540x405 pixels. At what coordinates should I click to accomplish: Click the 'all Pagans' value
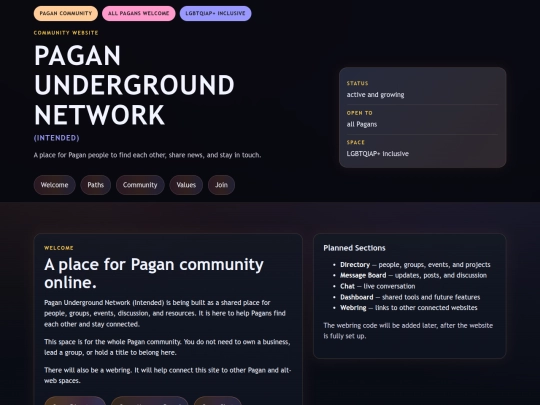362,124
